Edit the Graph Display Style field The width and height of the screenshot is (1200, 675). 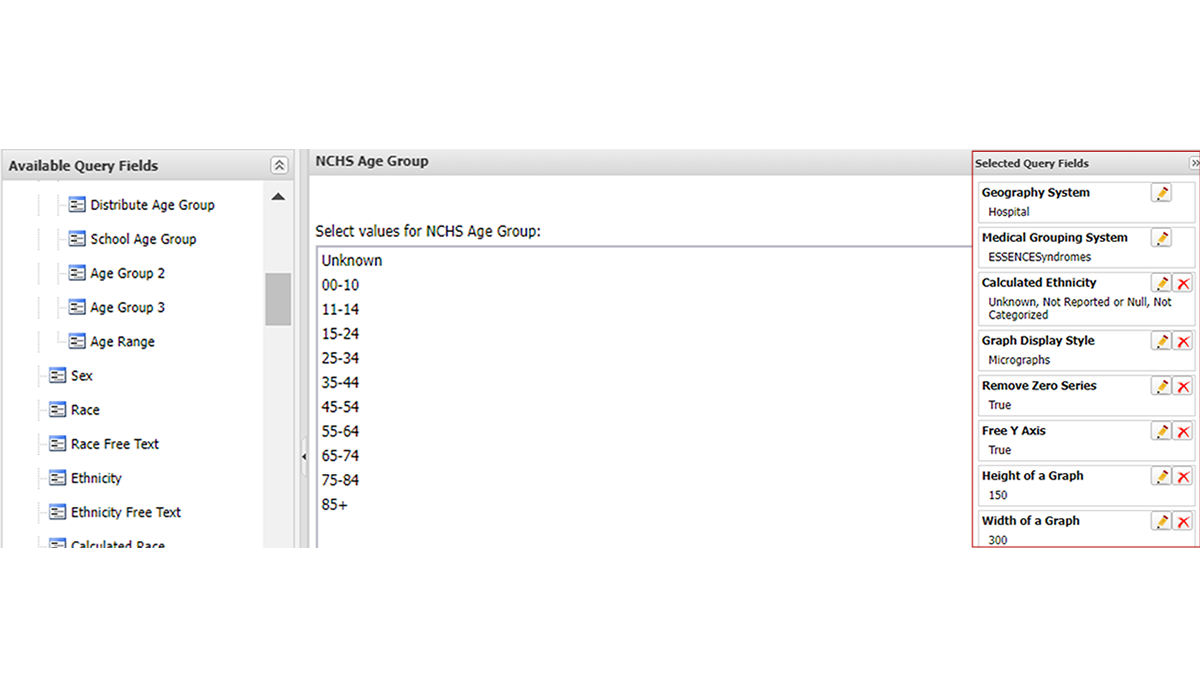coord(1161,341)
